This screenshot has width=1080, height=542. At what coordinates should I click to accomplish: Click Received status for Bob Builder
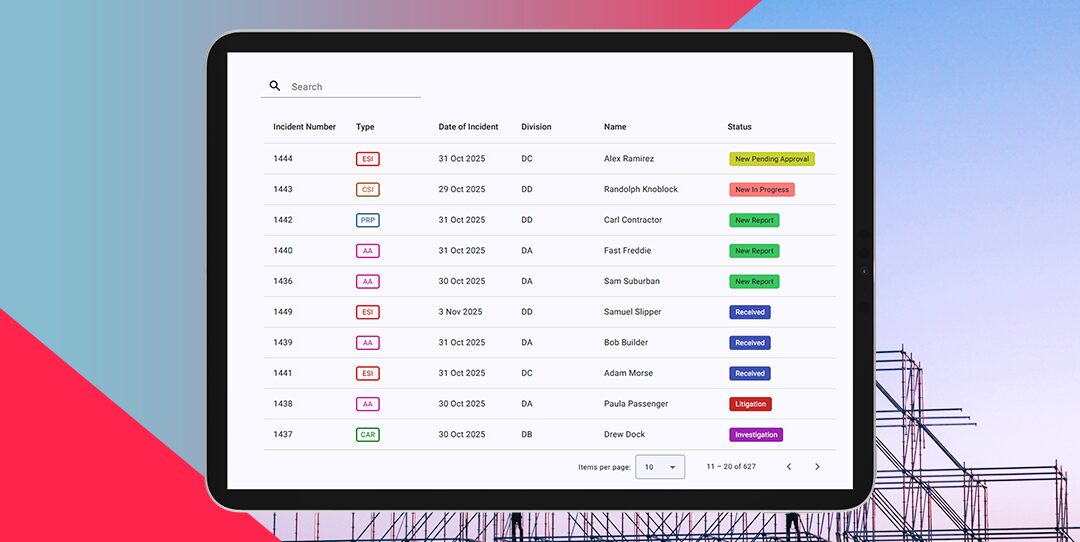[x=749, y=343]
